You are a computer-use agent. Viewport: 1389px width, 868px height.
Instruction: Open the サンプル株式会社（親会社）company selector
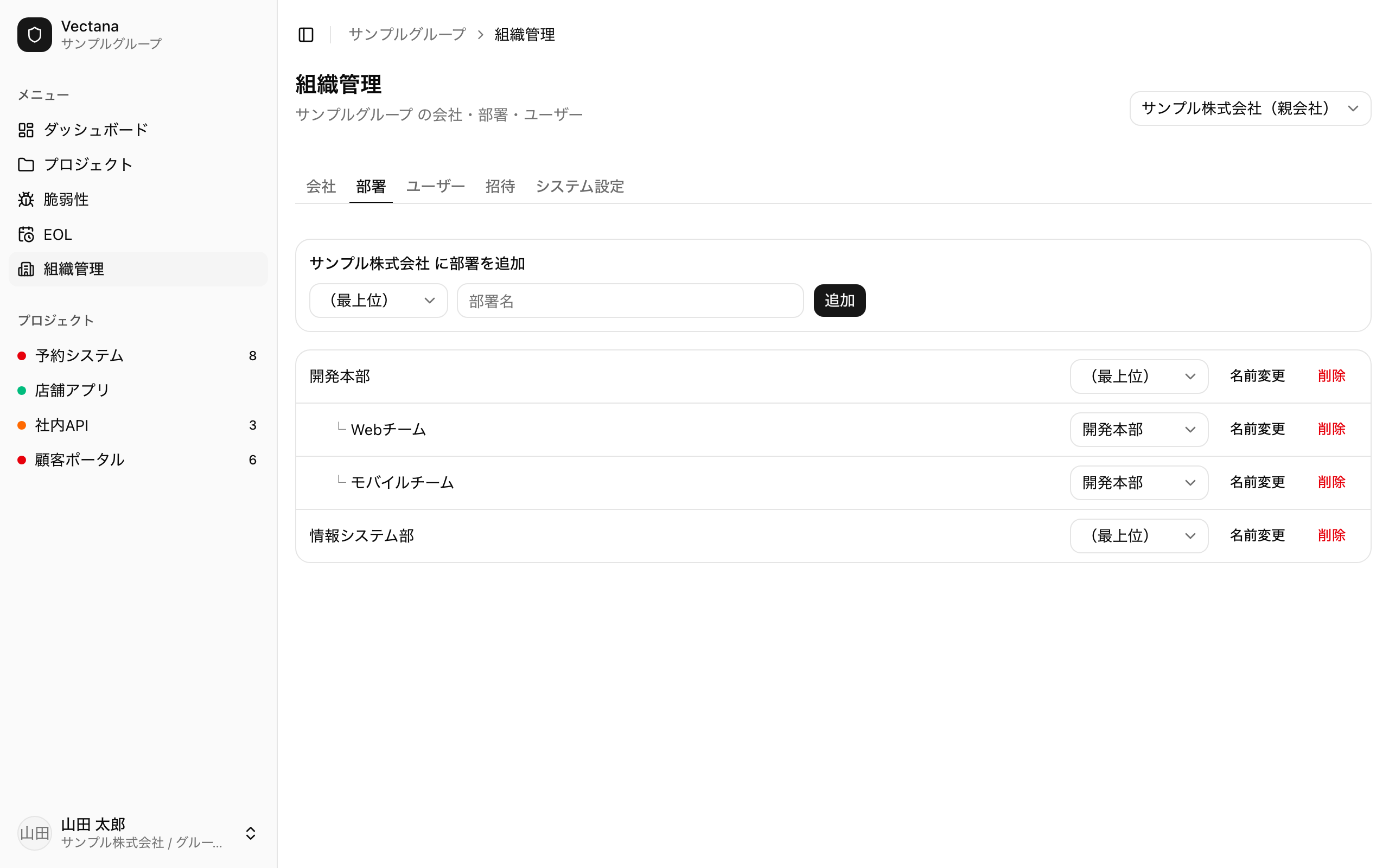(1250, 108)
